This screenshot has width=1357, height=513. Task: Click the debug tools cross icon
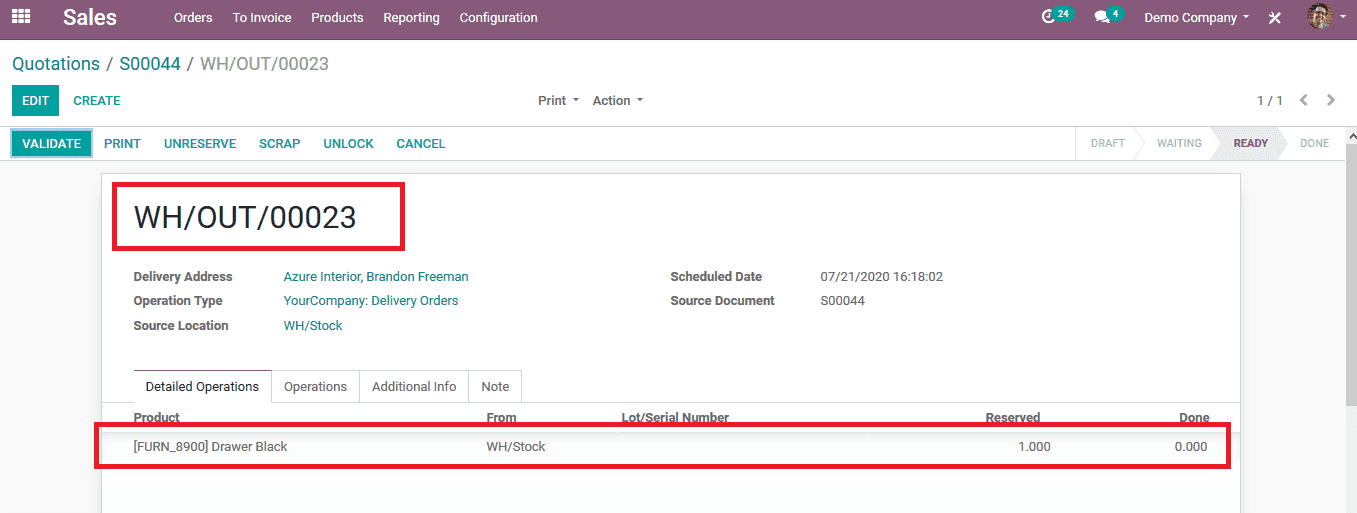pos(1275,18)
